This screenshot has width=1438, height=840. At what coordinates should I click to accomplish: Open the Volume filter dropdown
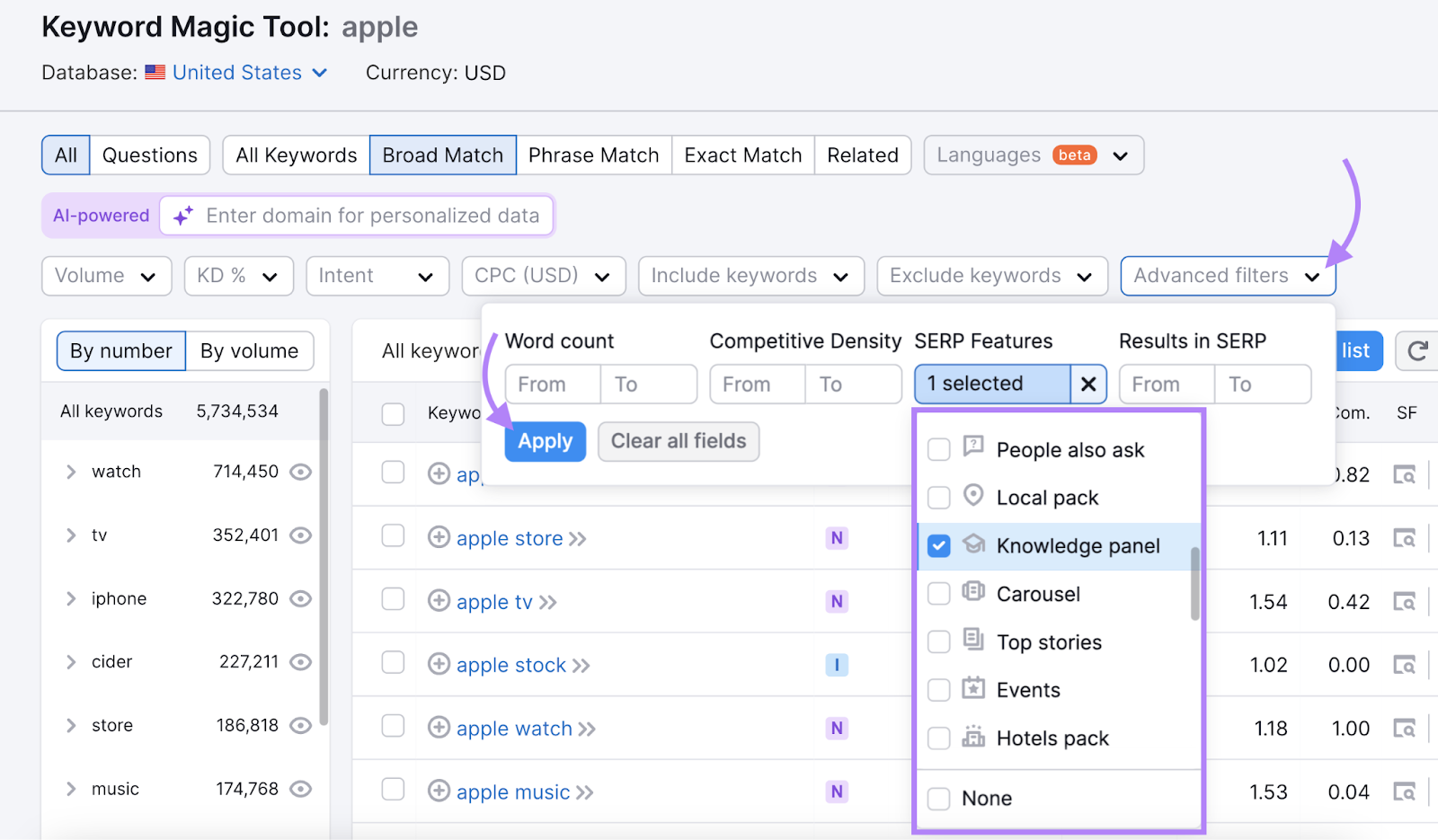tap(105, 276)
